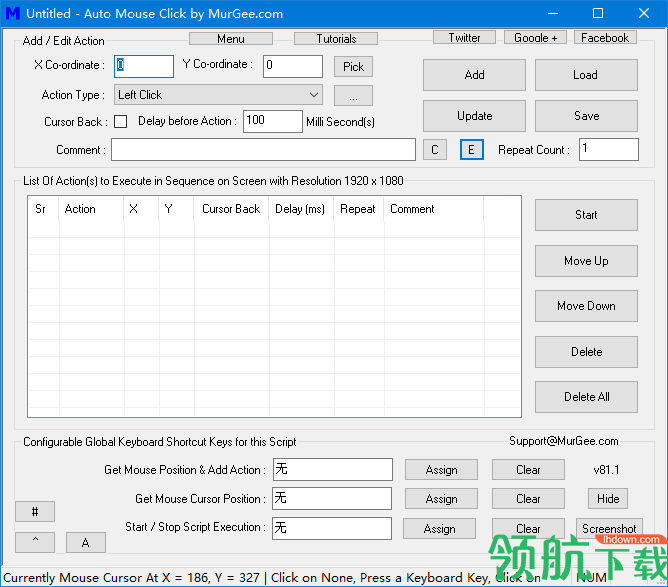Click the ^ button

click(35, 542)
